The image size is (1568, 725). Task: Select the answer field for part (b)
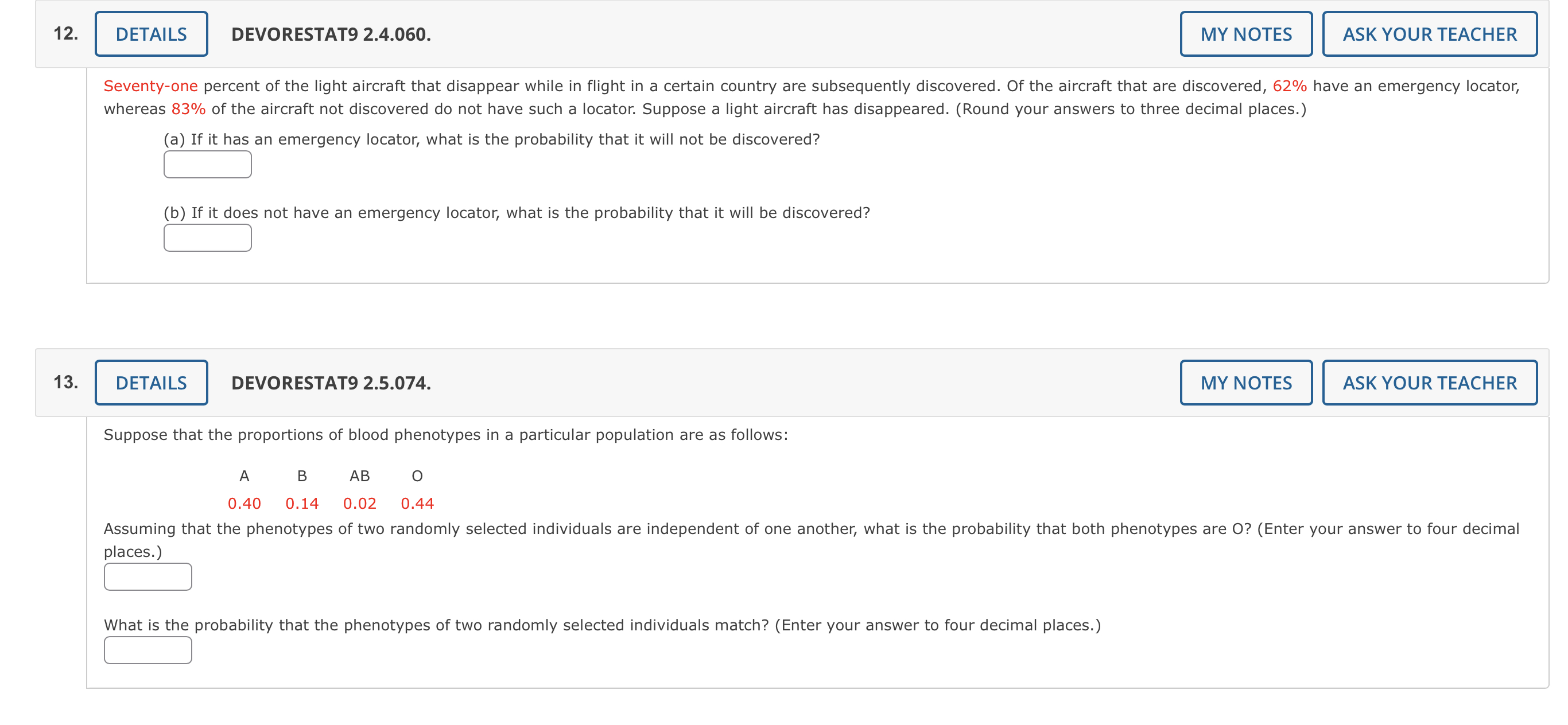207,236
